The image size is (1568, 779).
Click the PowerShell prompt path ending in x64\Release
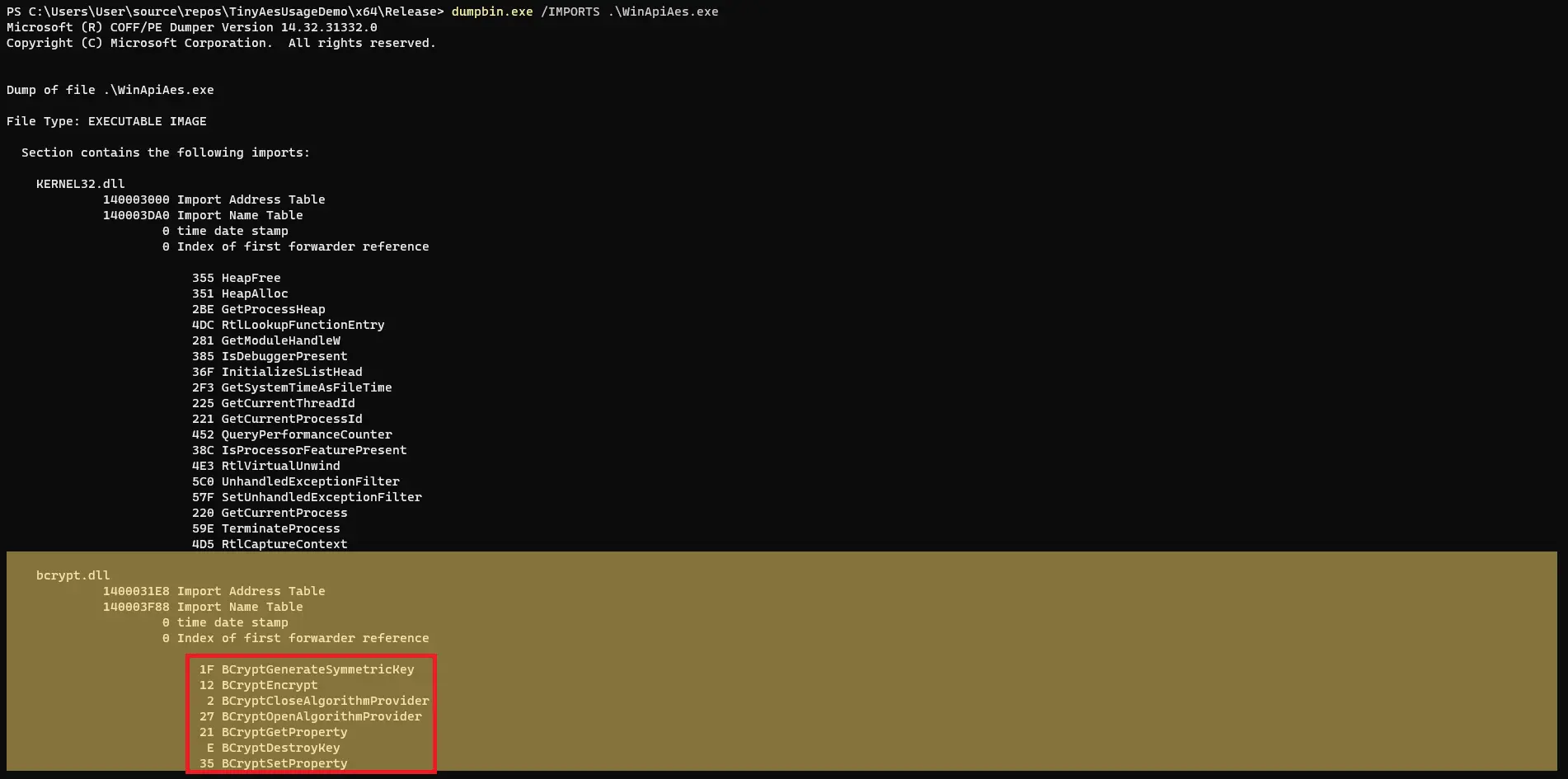point(225,12)
